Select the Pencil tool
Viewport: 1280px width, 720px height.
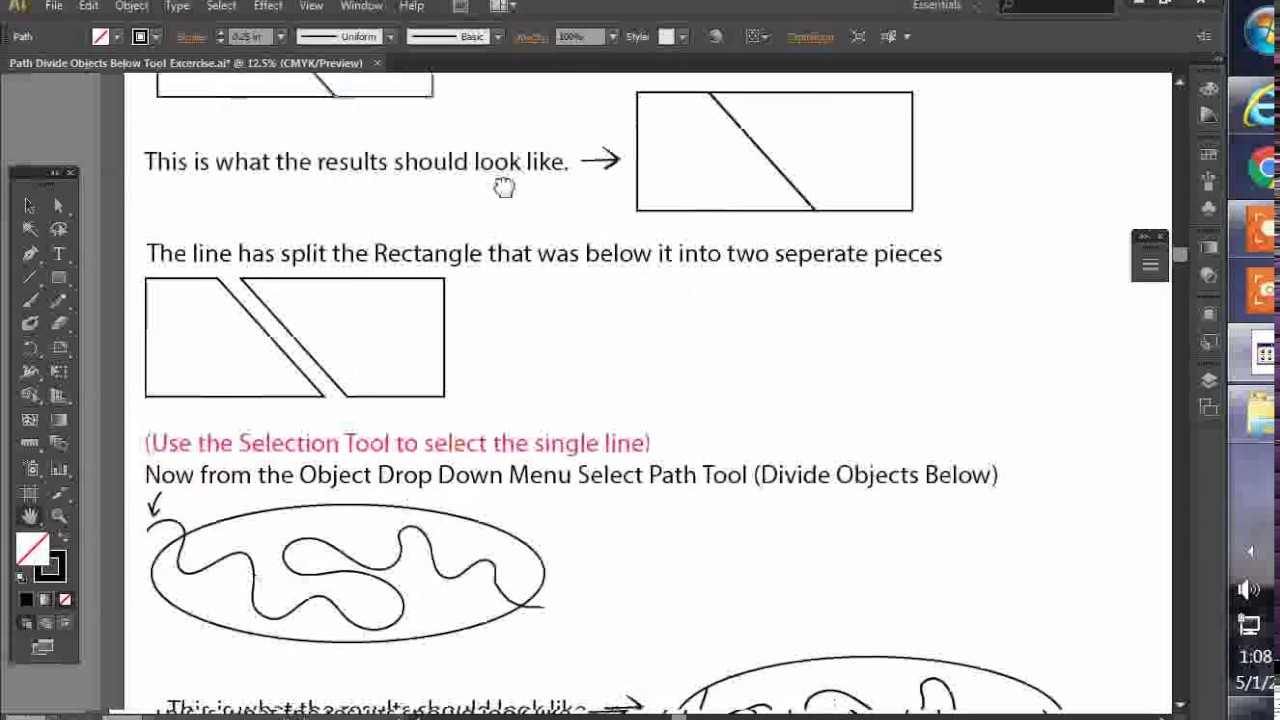(58, 301)
